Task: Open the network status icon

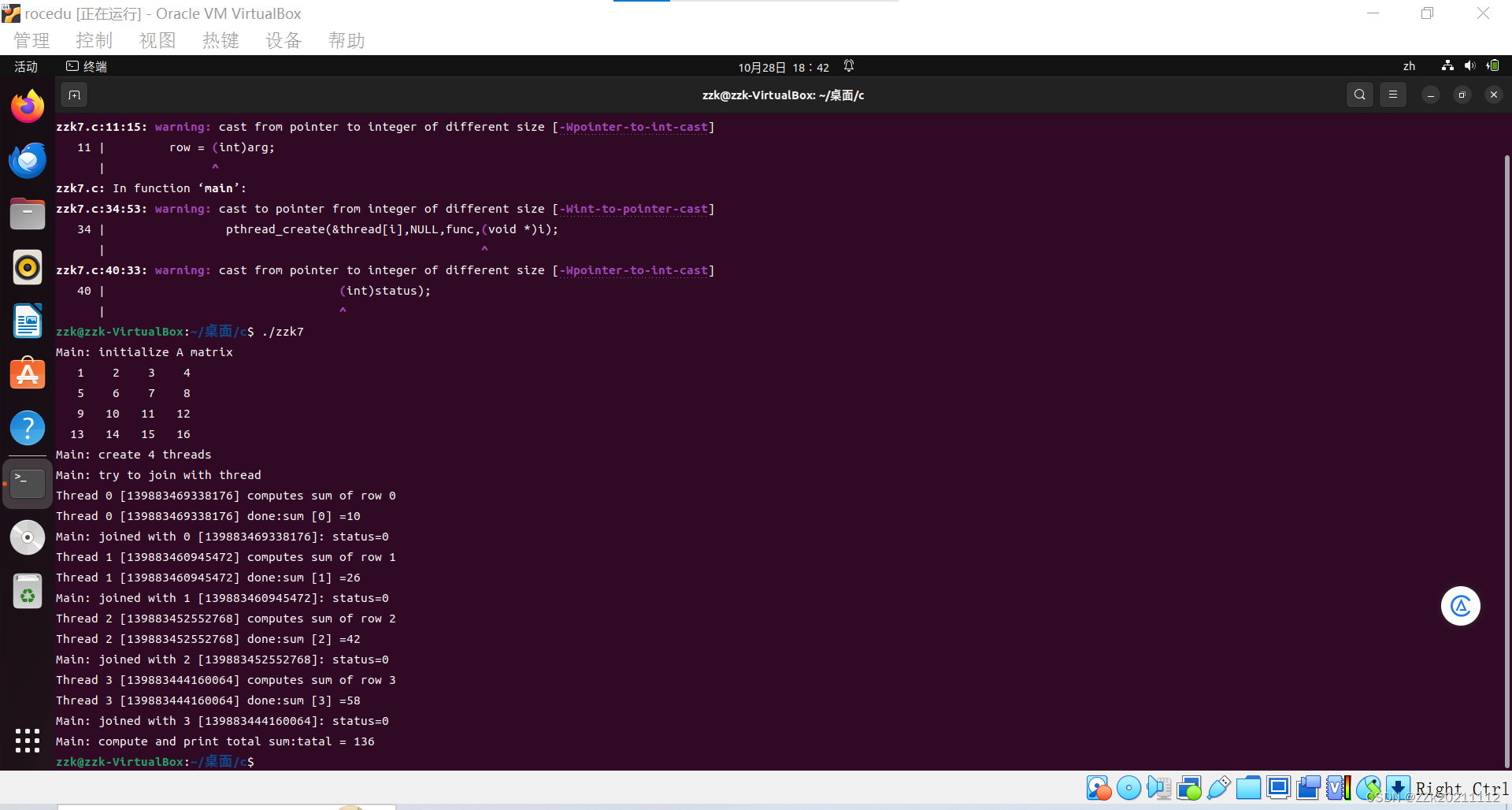Action: (x=1447, y=66)
